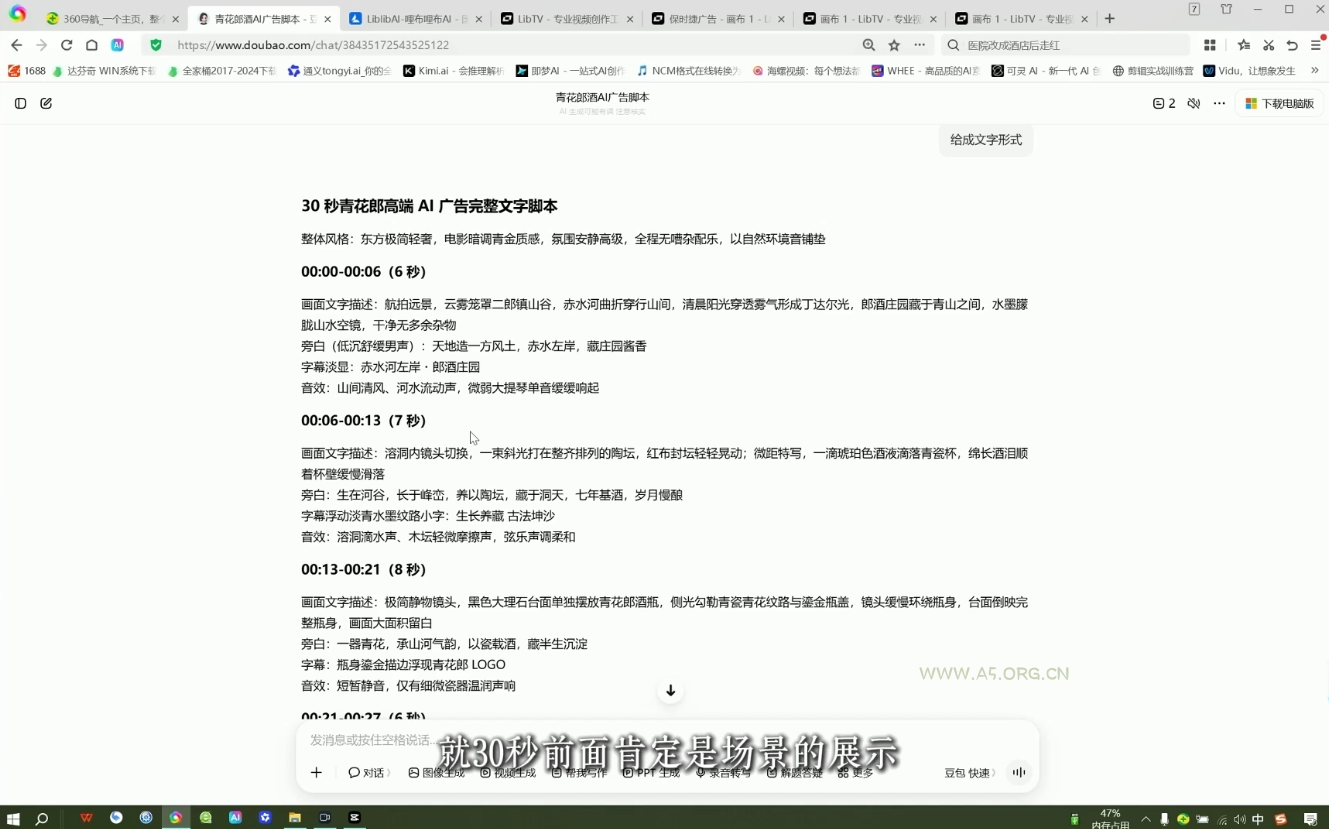The height and width of the screenshot is (829, 1329).
Task: Open the 更多 skills menu
Action: coord(856,773)
